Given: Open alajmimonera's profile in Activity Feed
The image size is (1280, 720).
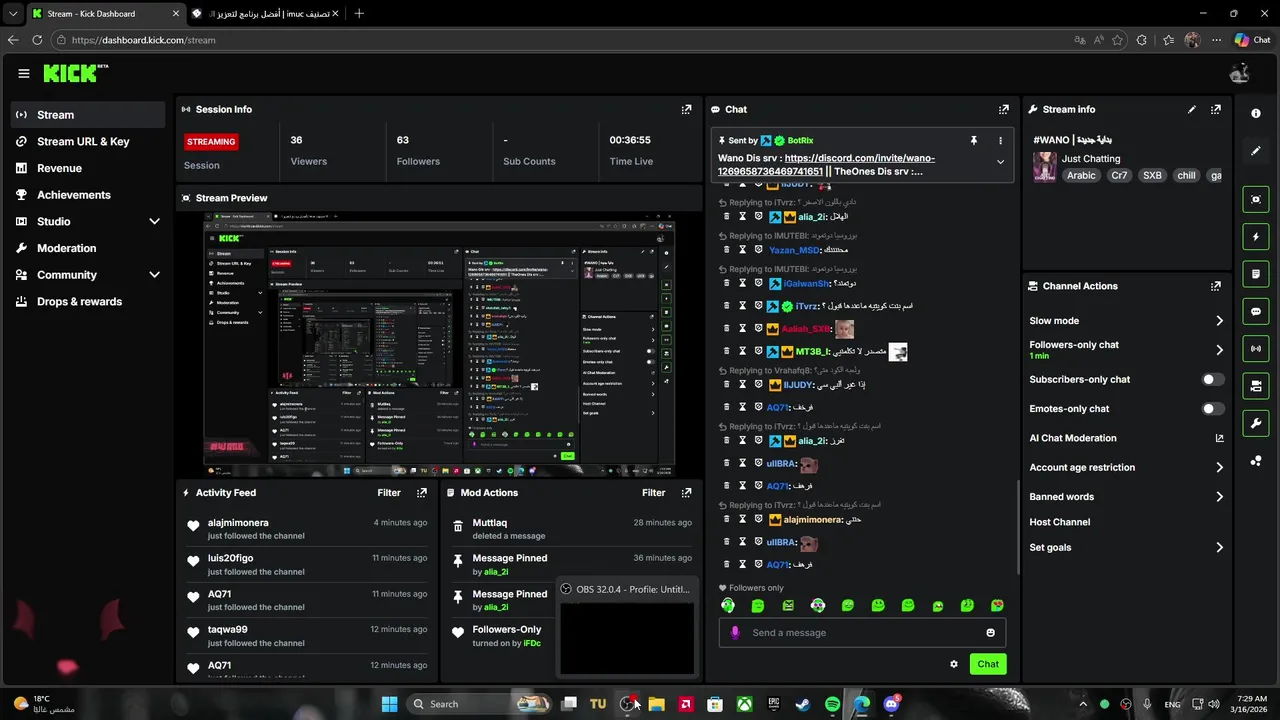Looking at the screenshot, I should 238,522.
